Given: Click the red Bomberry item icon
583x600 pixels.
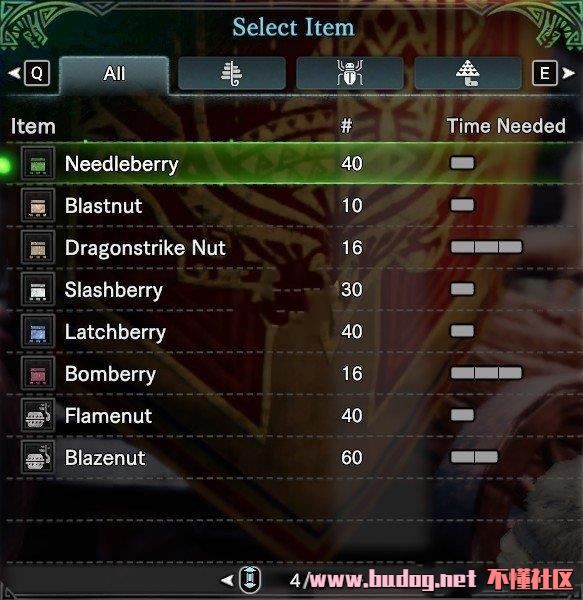Looking at the screenshot, I should [38, 373].
